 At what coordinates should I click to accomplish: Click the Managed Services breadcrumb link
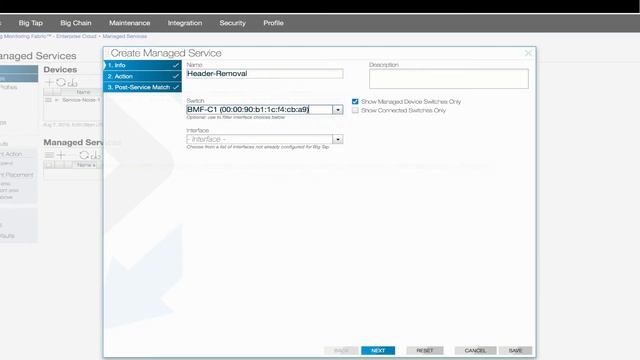tap(124, 36)
